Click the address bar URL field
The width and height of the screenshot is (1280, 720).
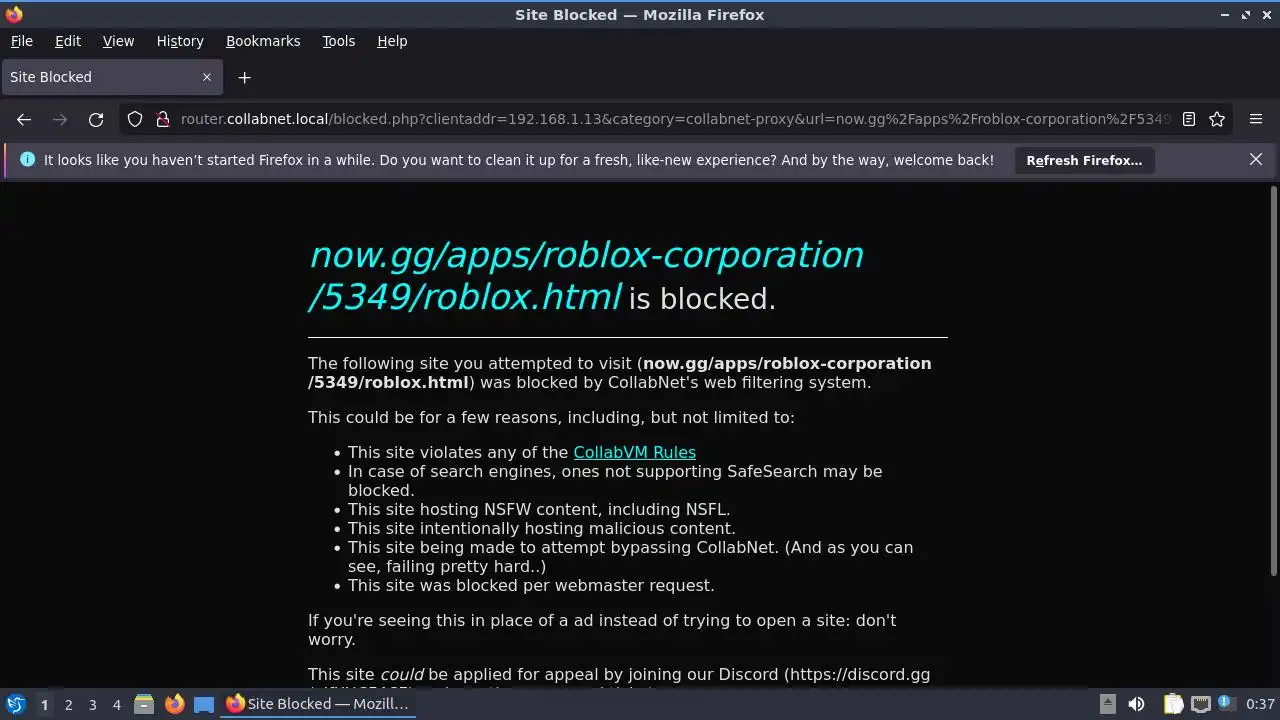coord(675,119)
